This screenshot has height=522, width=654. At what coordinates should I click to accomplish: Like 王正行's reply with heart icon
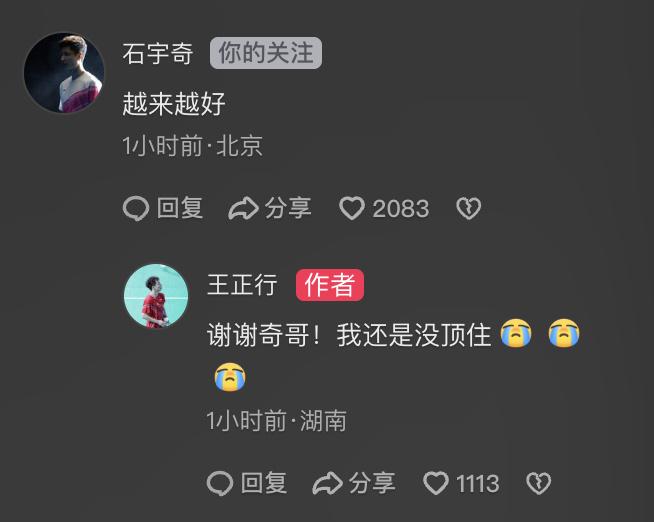[x=436, y=483]
